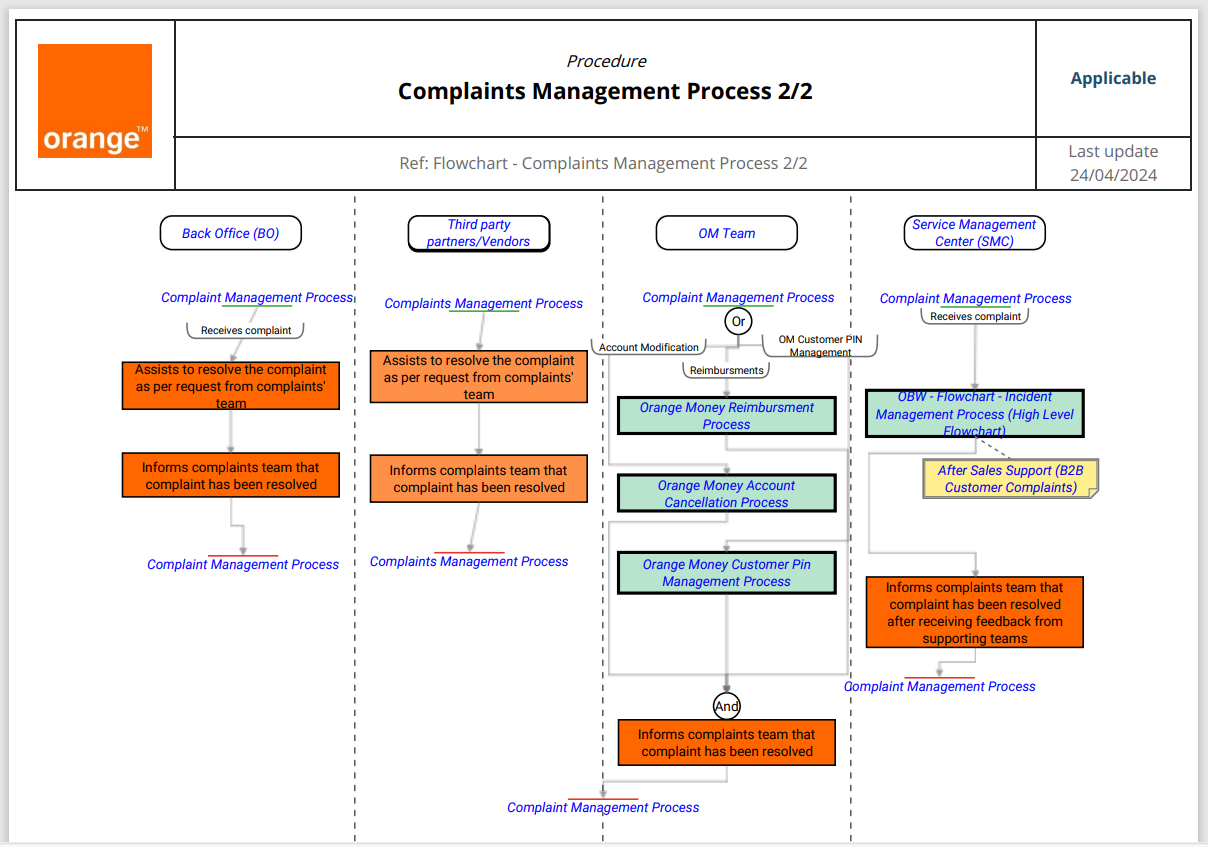Image resolution: width=1208 pixels, height=847 pixels.
Task: Click 'Receives complaint' label under Back Office
Action: 246,330
